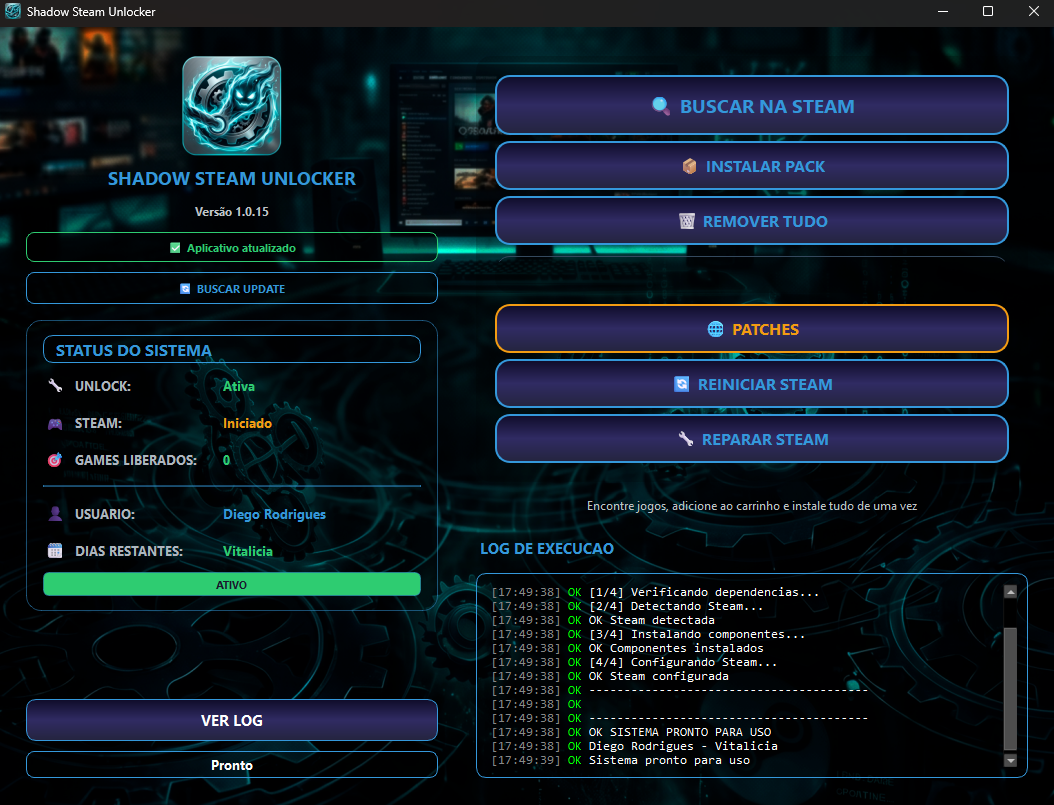This screenshot has height=805, width=1054.
Task: Click the gamepad icon next to STEAM
Action: (x=55, y=423)
